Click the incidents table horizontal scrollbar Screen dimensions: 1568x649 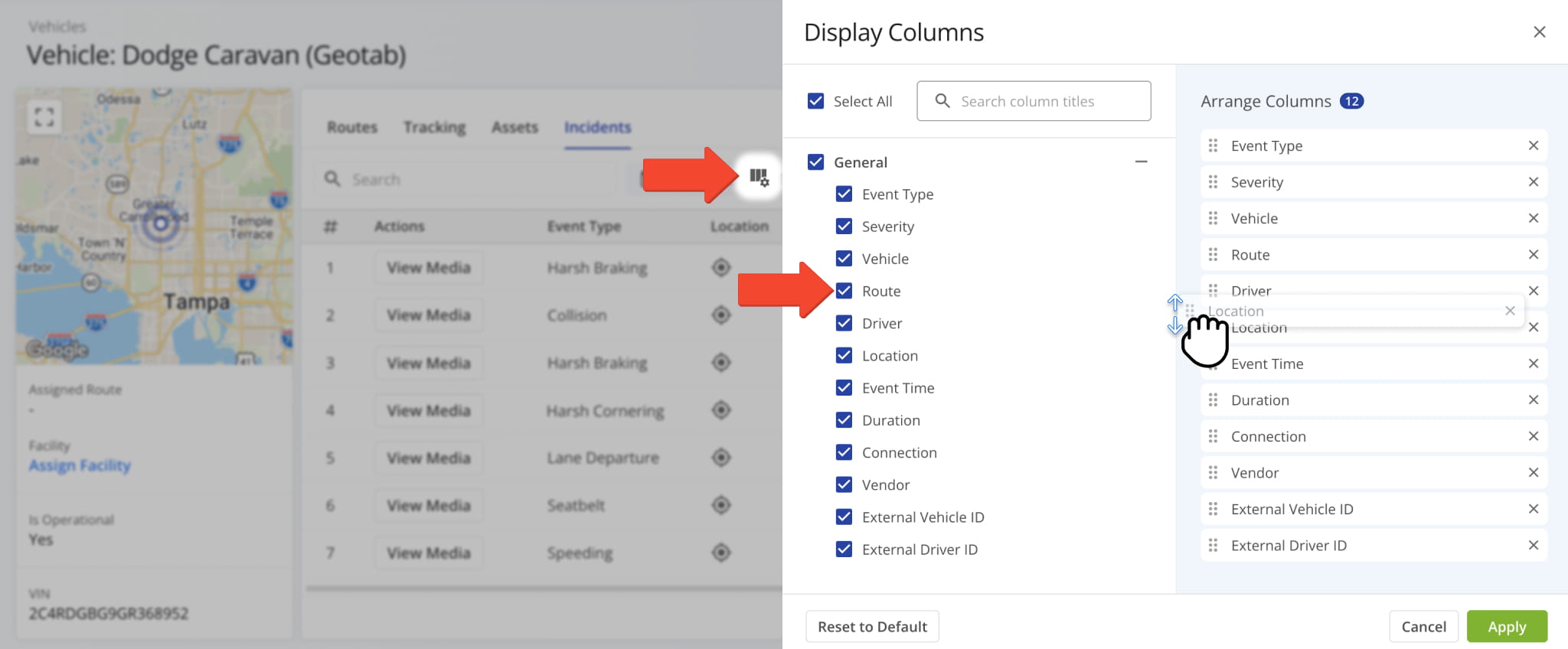point(544,589)
